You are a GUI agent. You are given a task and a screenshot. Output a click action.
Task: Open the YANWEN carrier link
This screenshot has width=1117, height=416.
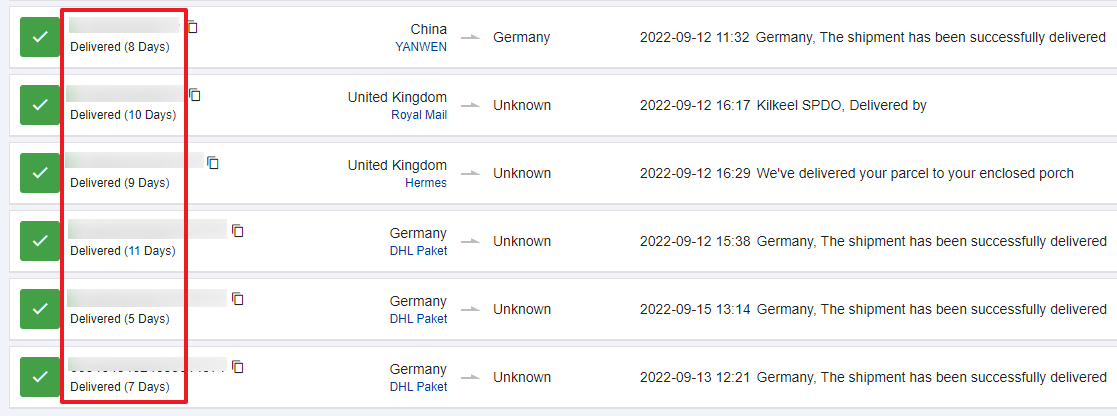coord(421,46)
